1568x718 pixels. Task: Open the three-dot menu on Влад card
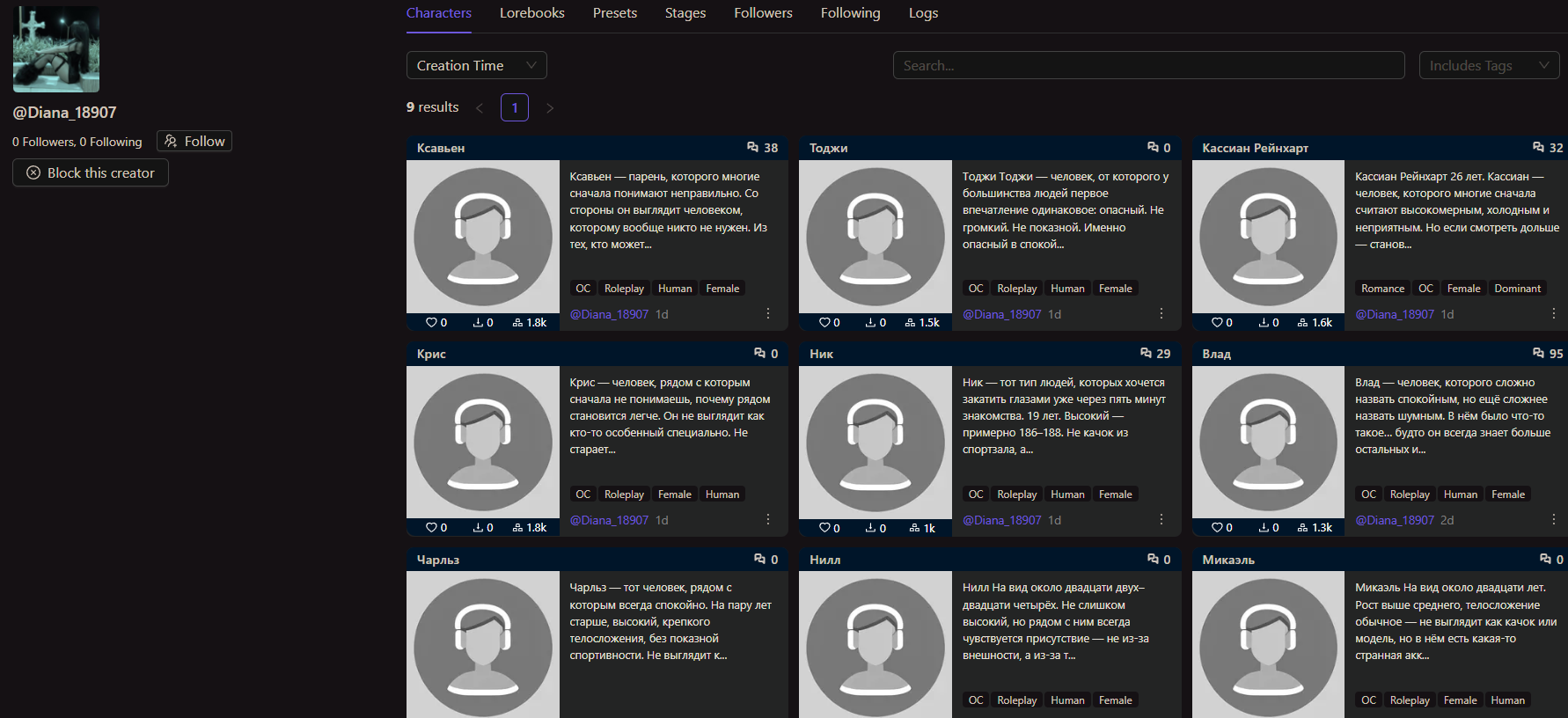[x=1554, y=519]
